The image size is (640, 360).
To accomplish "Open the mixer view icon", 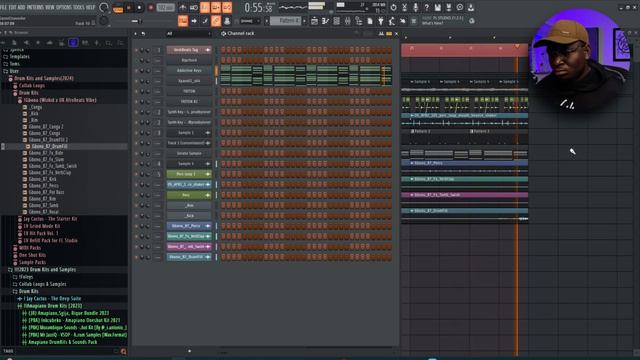I will point(347,21).
